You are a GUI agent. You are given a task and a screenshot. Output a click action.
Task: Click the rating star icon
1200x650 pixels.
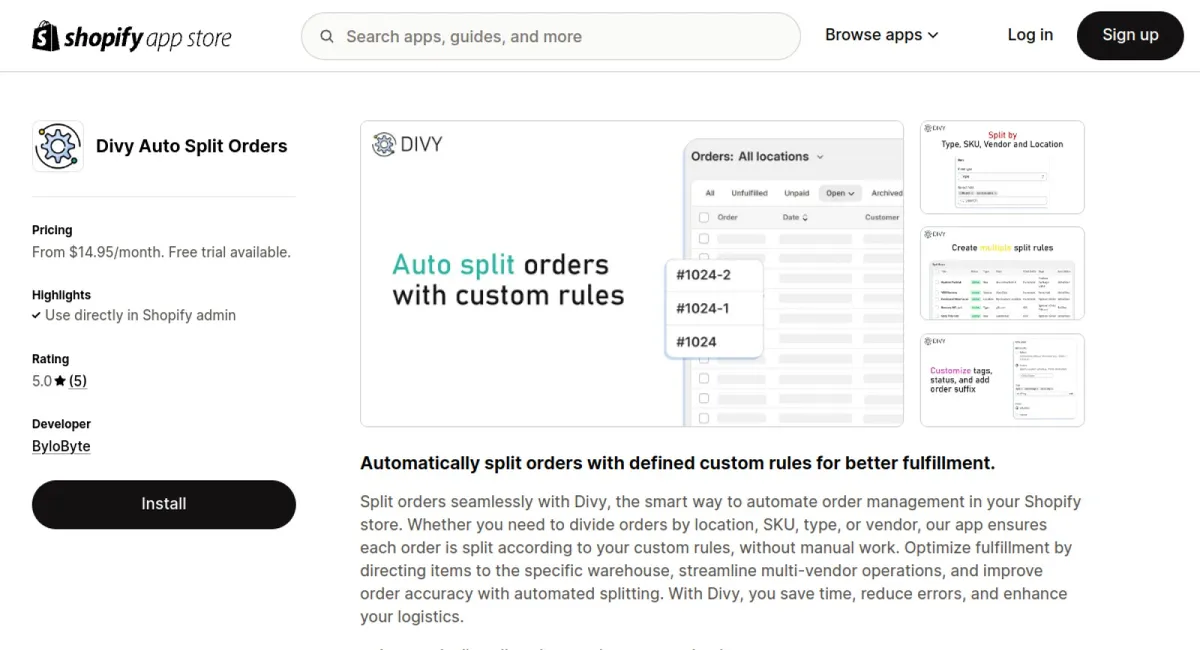click(x=60, y=381)
